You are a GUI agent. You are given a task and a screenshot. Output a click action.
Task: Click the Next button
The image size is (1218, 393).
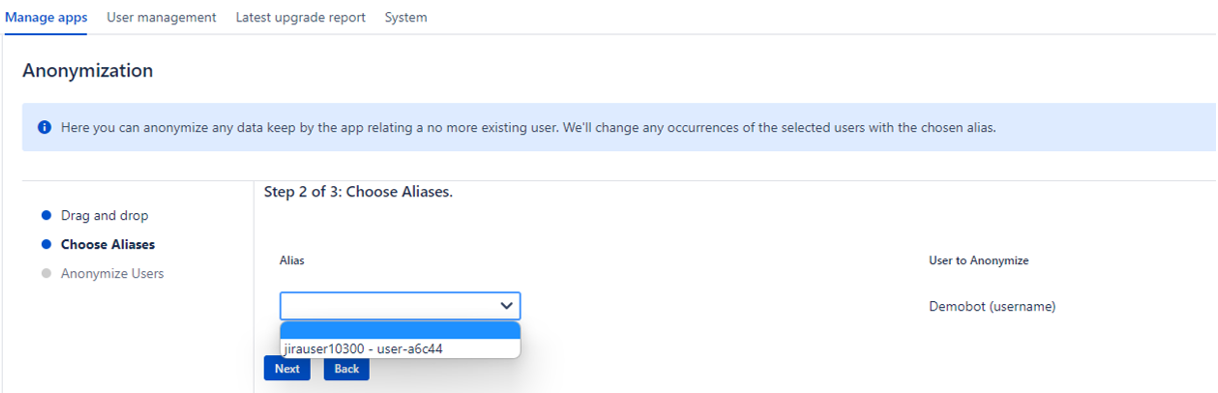[287, 369]
